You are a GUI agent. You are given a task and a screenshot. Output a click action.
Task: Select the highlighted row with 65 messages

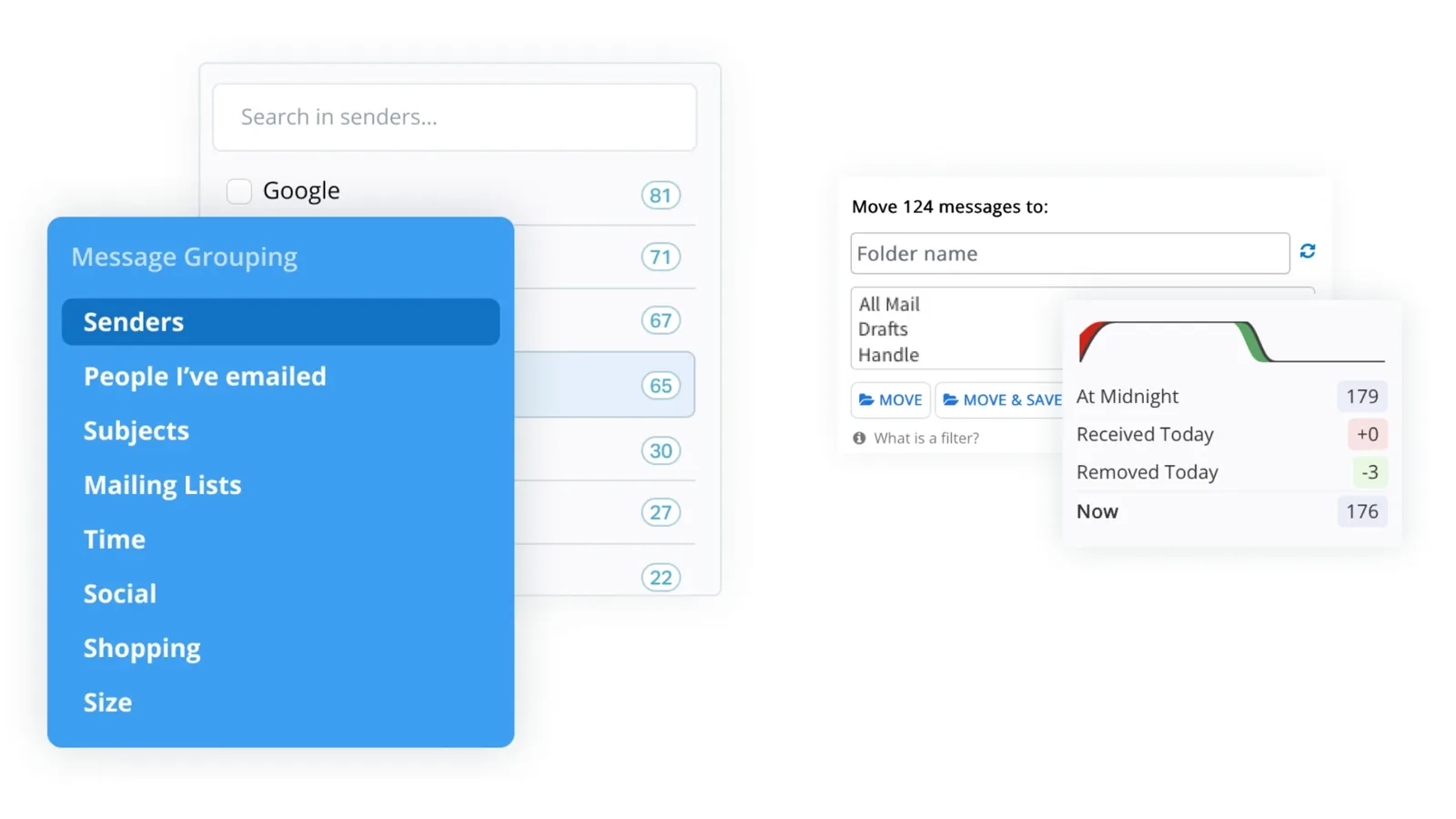604,385
